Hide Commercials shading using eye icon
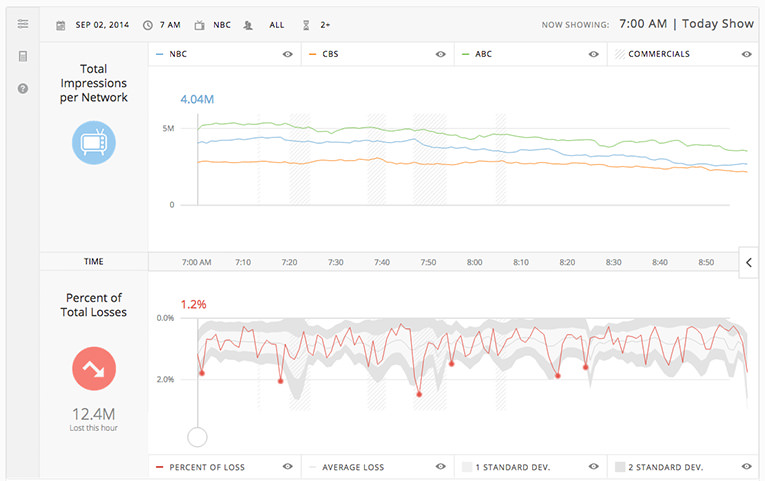The width and height of the screenshot is (765, 481). point(746,54)
